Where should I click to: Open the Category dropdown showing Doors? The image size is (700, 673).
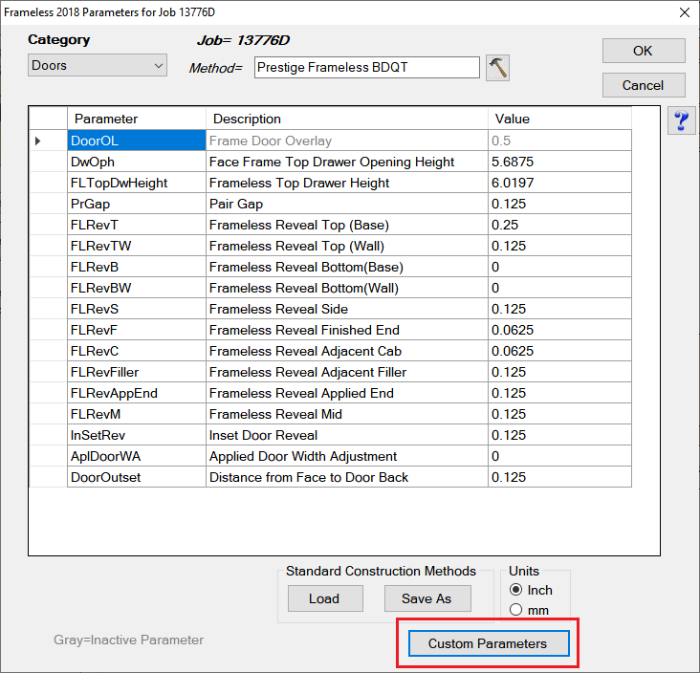pyautogui.click(x=97, y=65)
